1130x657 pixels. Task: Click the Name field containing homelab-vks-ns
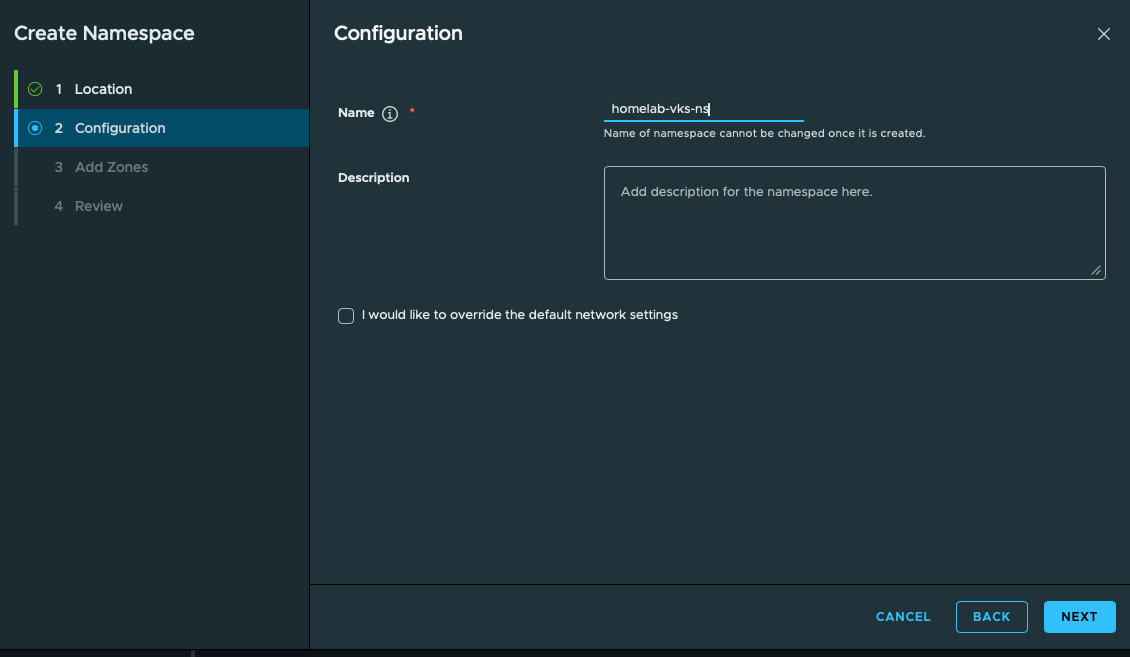click(703, 109)
